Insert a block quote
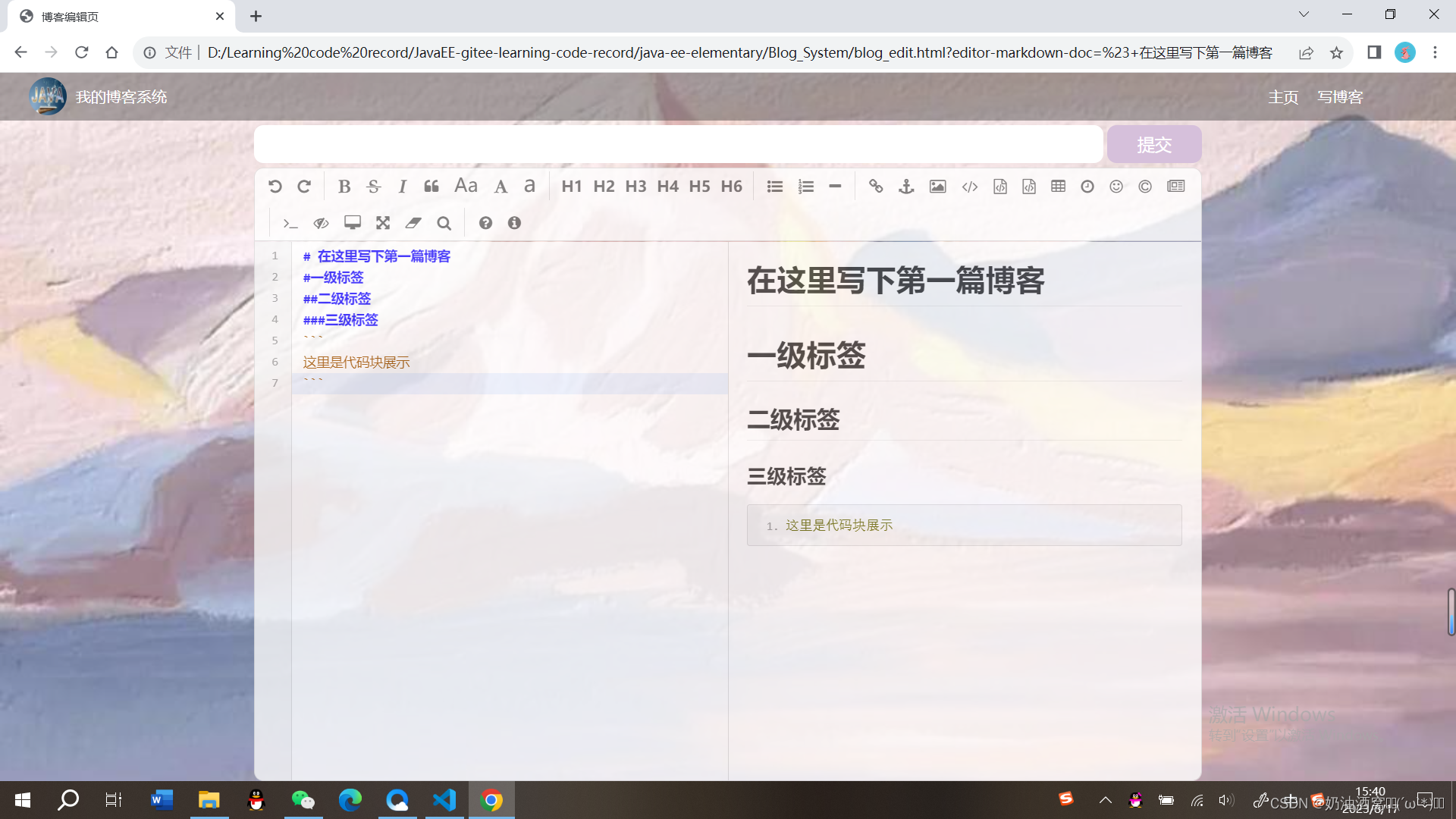Viewport: 1456px width, 819px height. (x=431, y=187)
